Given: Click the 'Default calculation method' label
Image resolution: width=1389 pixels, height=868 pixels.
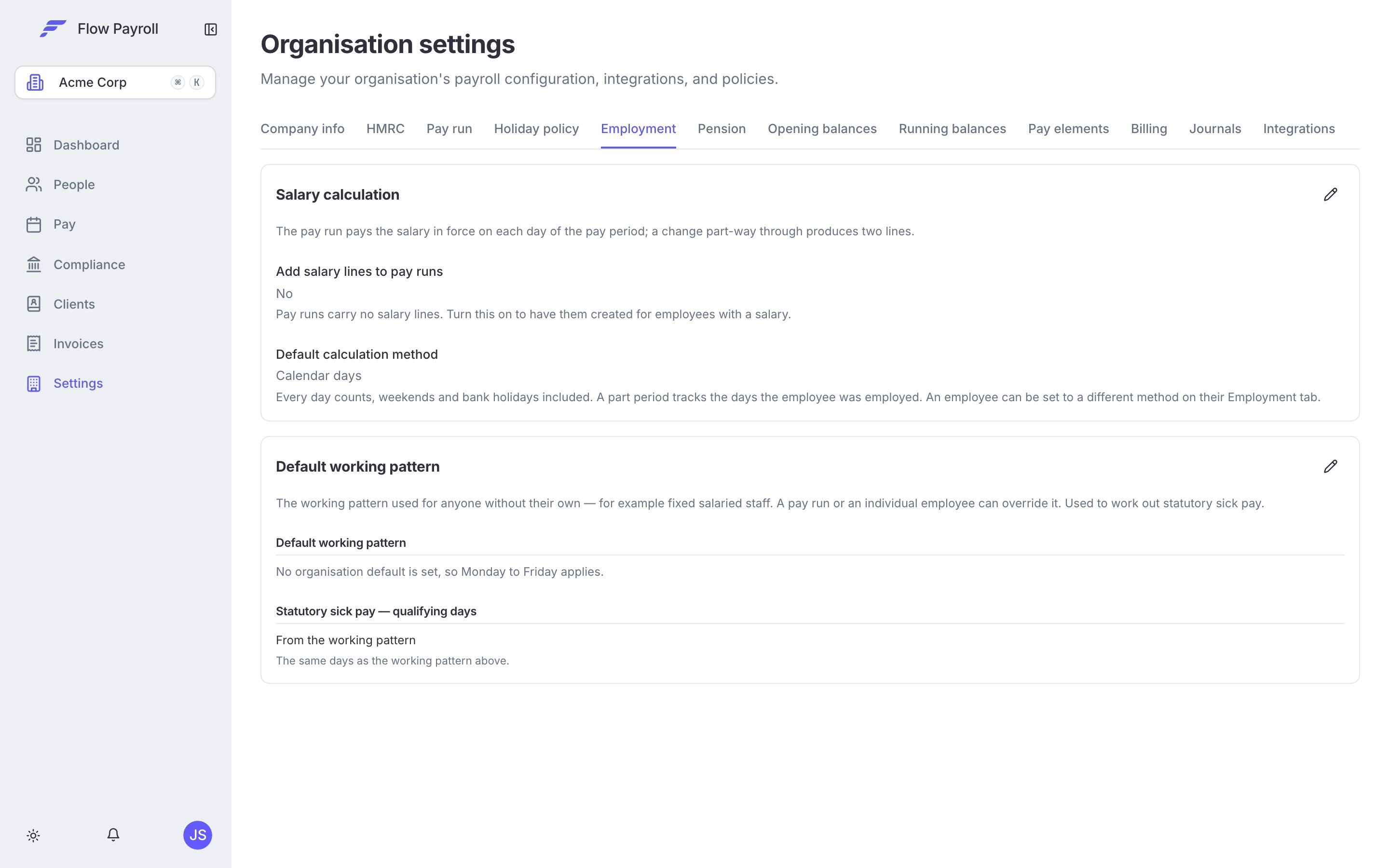Looking at the screenshot, I should (356, 354).
